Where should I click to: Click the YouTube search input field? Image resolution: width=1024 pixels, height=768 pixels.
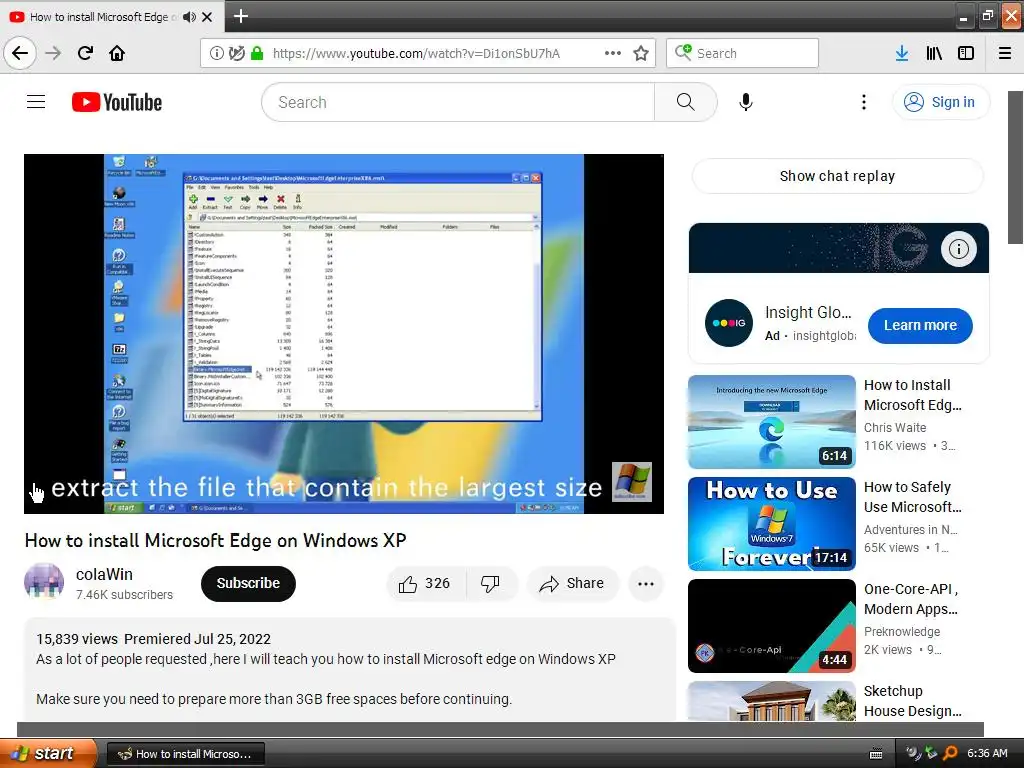pyautogui.click(x=458, y=102)
